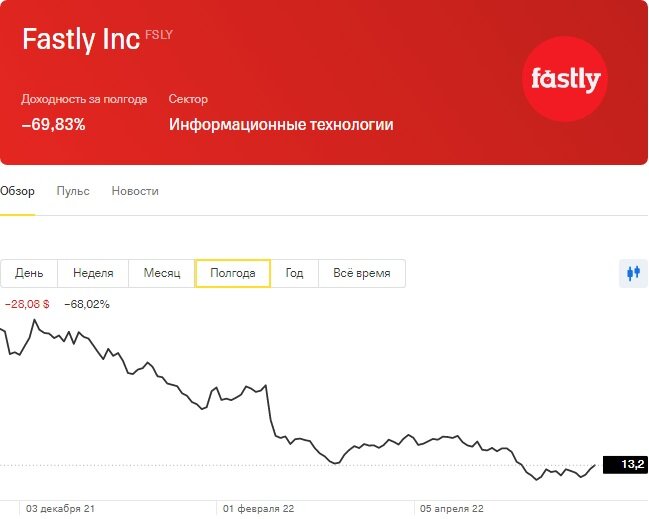
Task: Switch chart to Год range
Action: coord(294,273)
